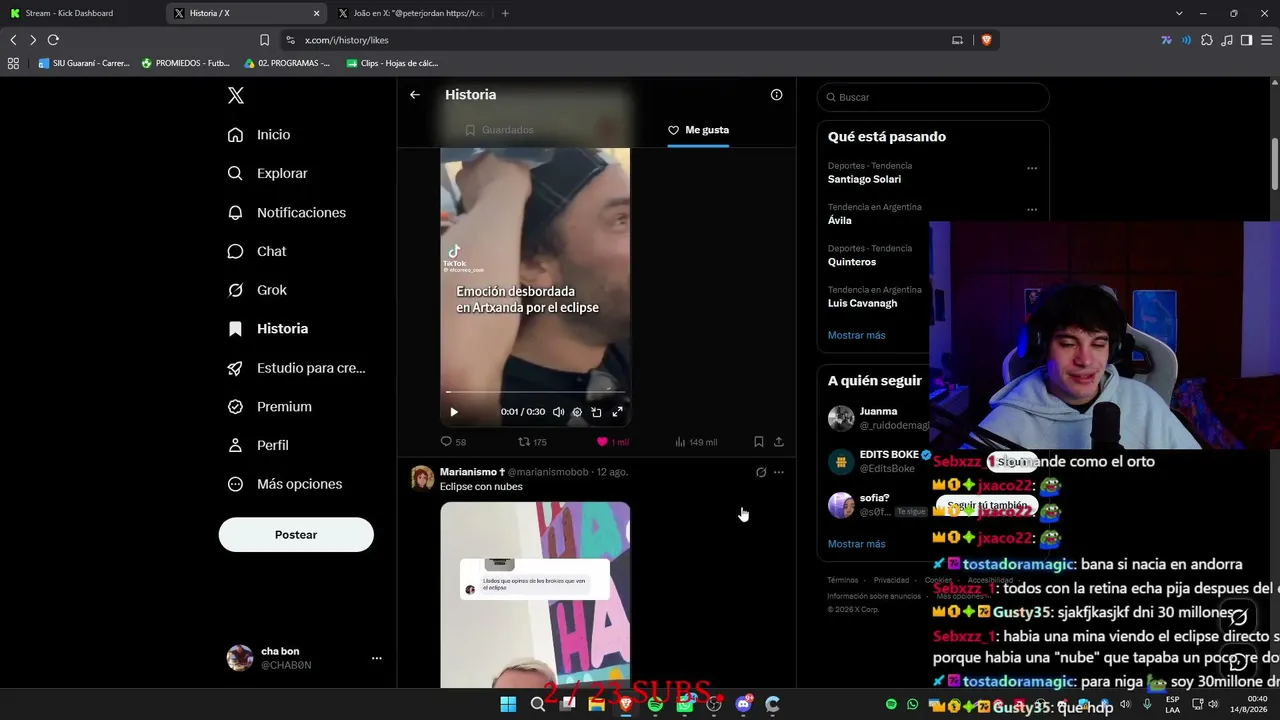Share the eclipse video post

click(779, 442)
